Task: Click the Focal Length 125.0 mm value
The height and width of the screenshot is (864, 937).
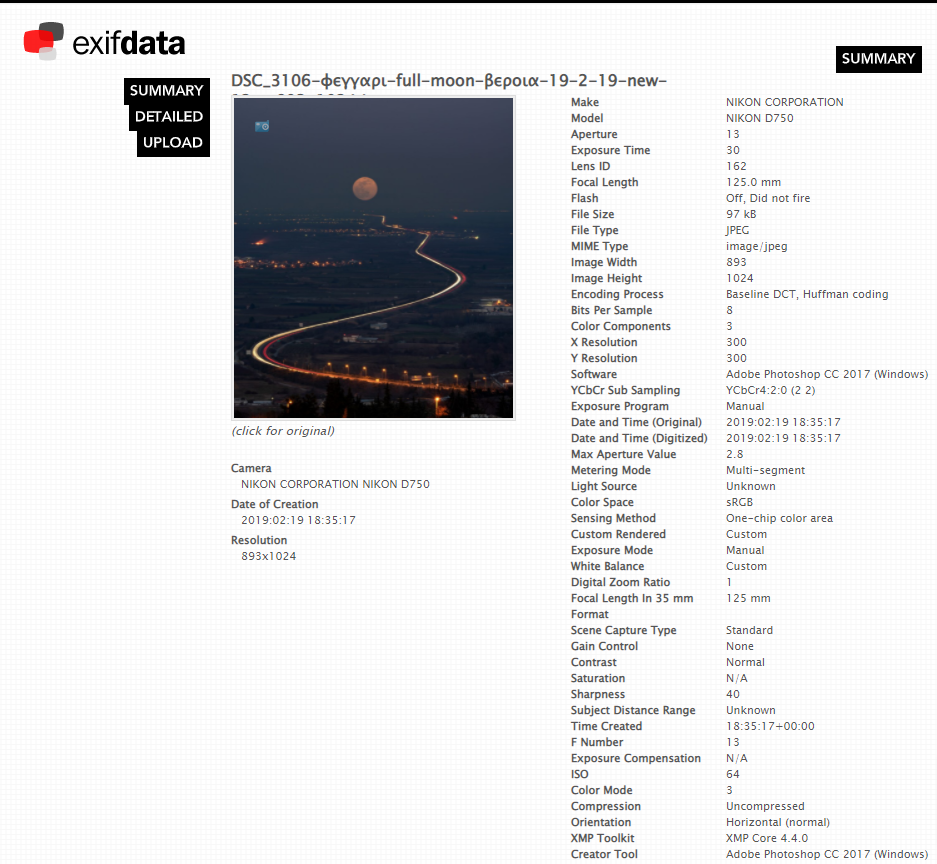Action: click(753, 182)
